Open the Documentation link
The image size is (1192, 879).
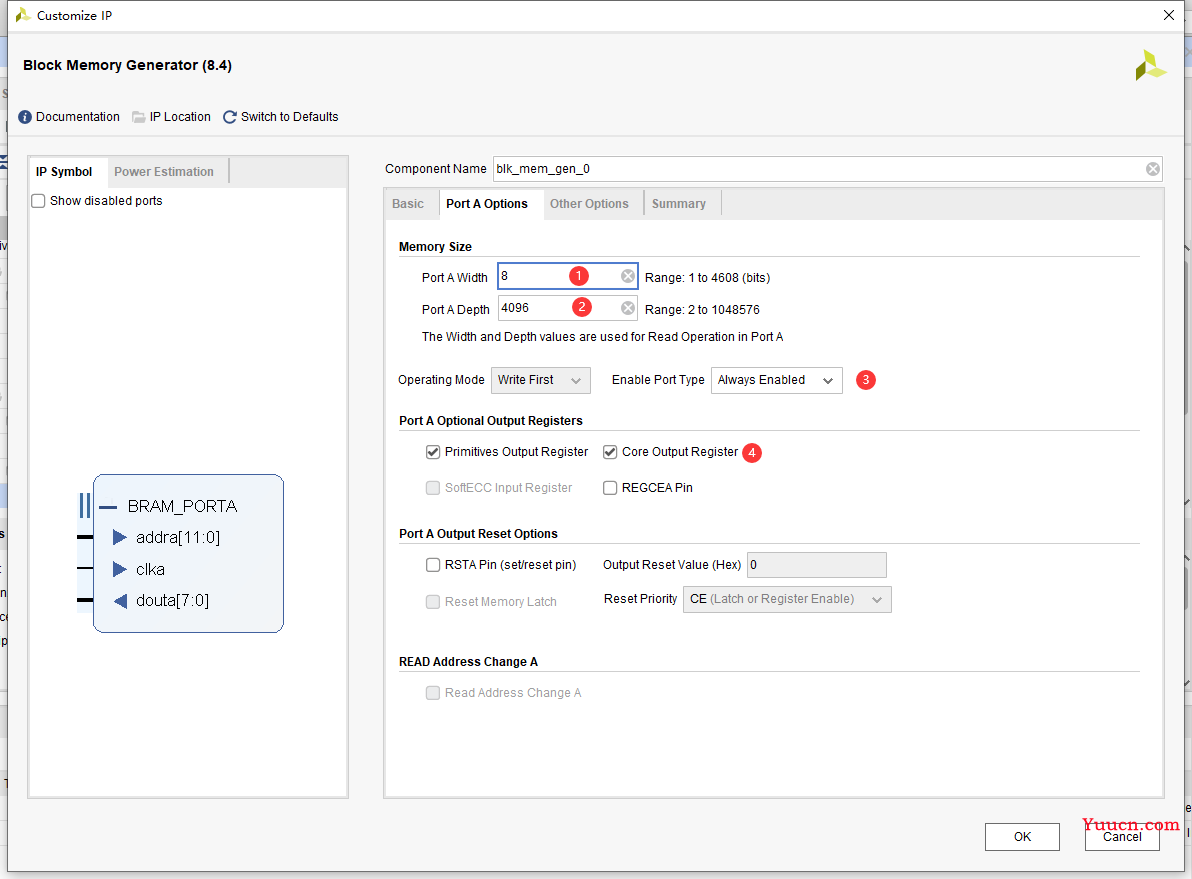pos(78,117)
